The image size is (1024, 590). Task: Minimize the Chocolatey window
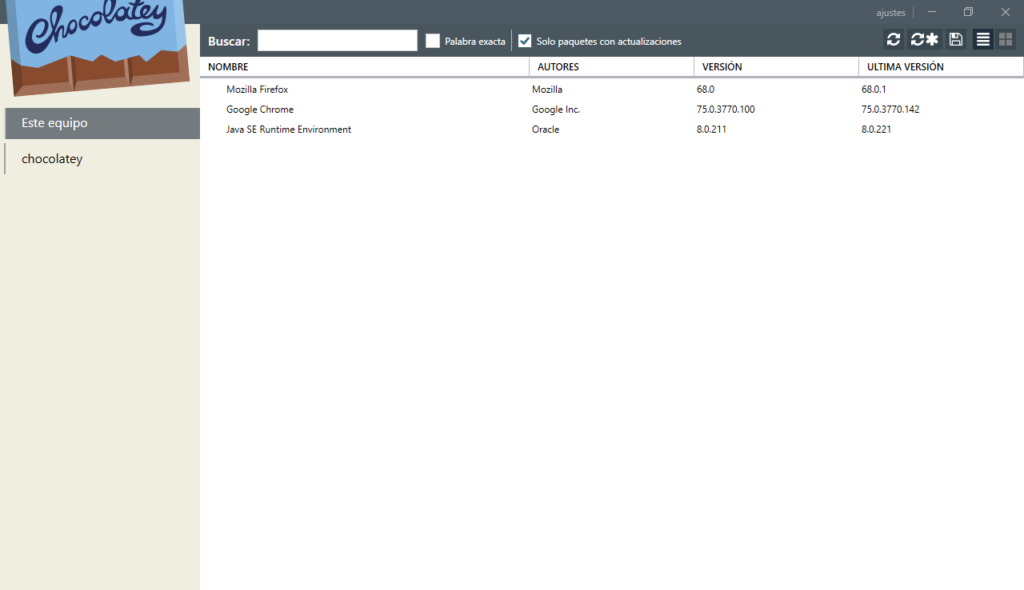click(932, 12)
